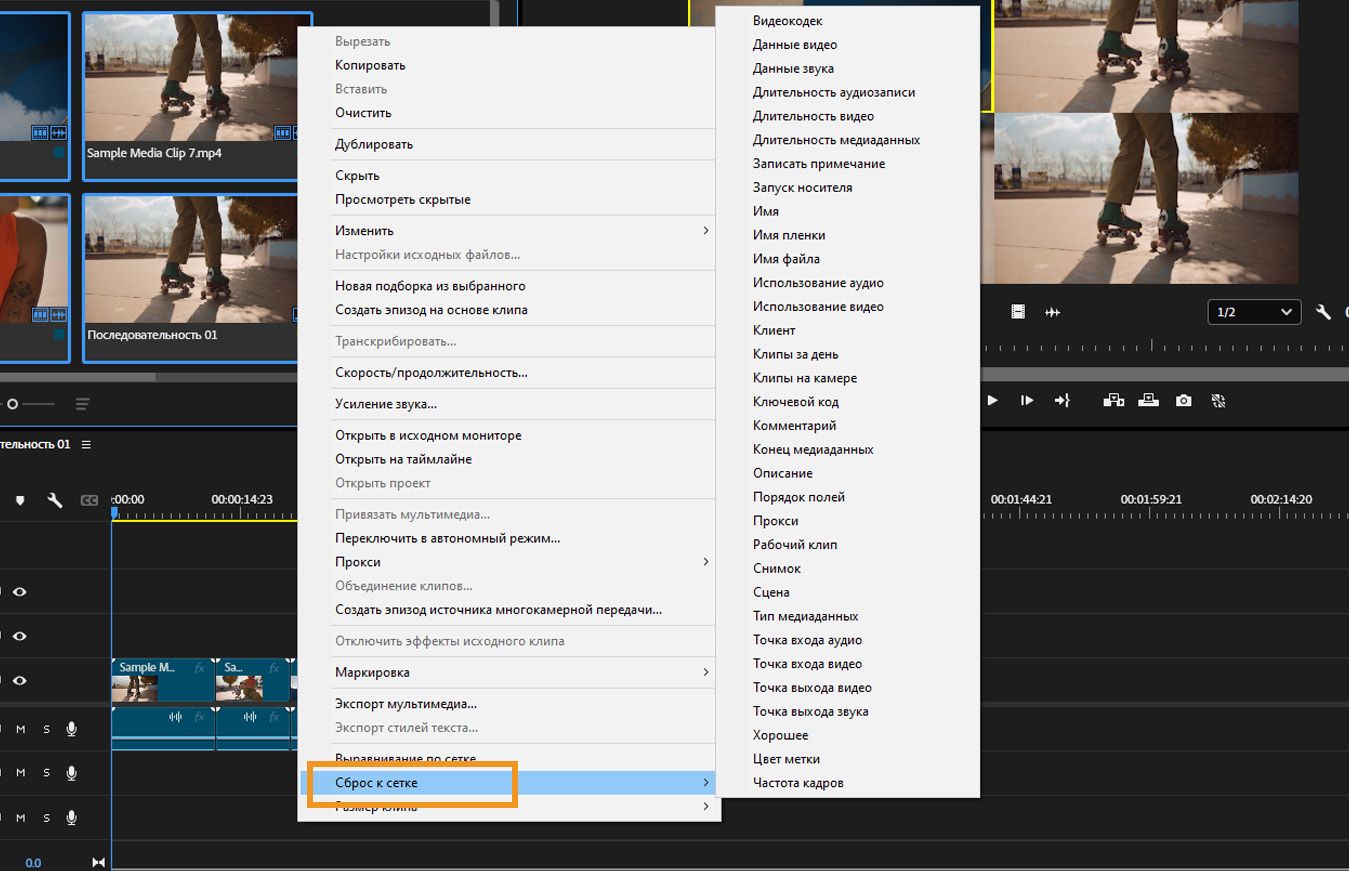
Task: Click the fx badge on the first audio clip
Action: (200, 716)
